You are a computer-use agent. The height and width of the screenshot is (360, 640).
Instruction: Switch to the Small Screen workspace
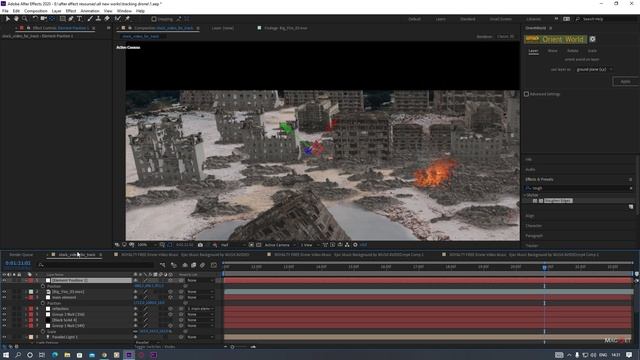click(x=500, y=19)
